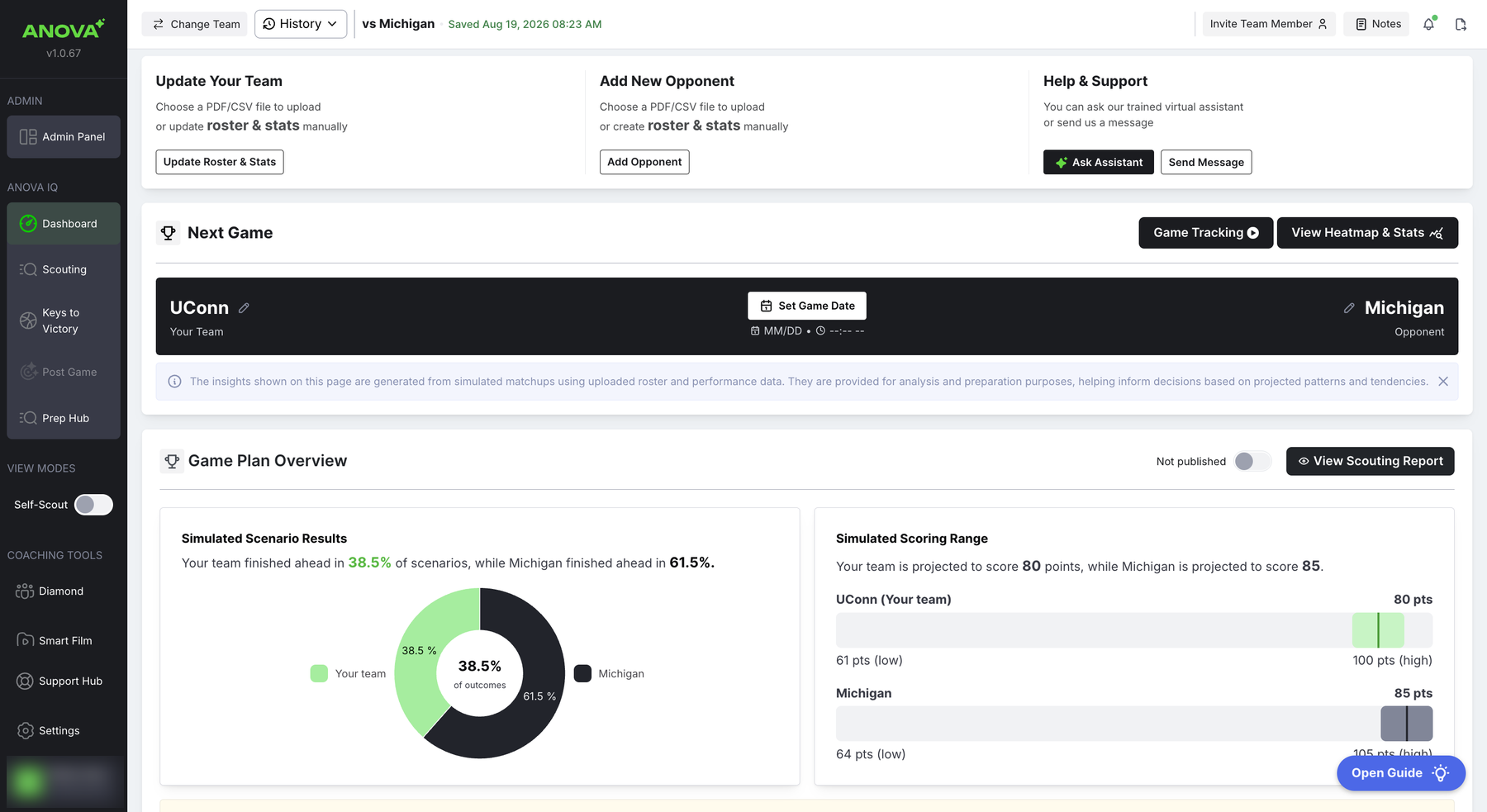1487x812 pixels.
Task: Start Game Tracking
Action: coord(1206,233)
